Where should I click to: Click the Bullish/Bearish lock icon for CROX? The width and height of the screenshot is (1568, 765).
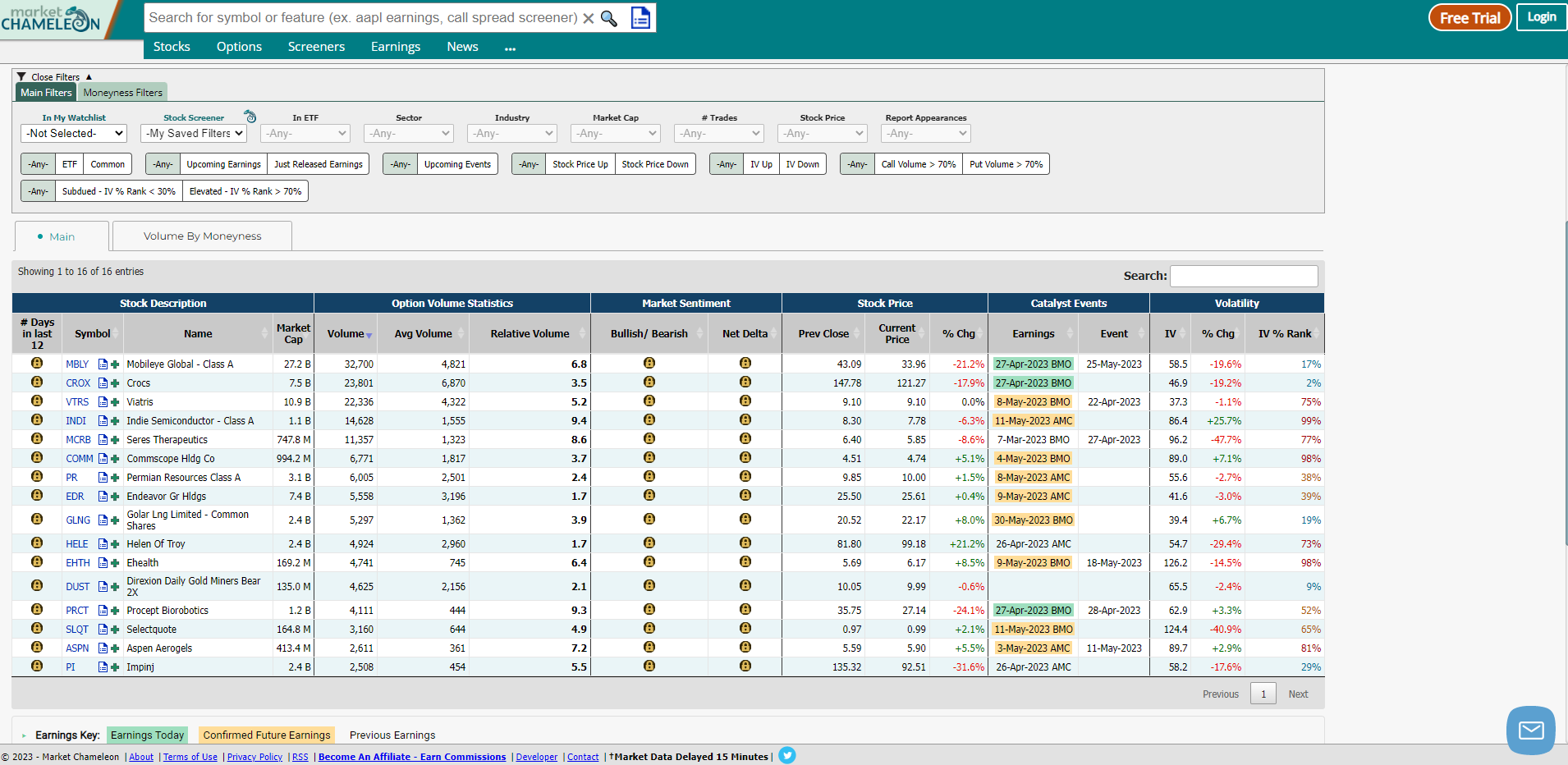point(649,382)
